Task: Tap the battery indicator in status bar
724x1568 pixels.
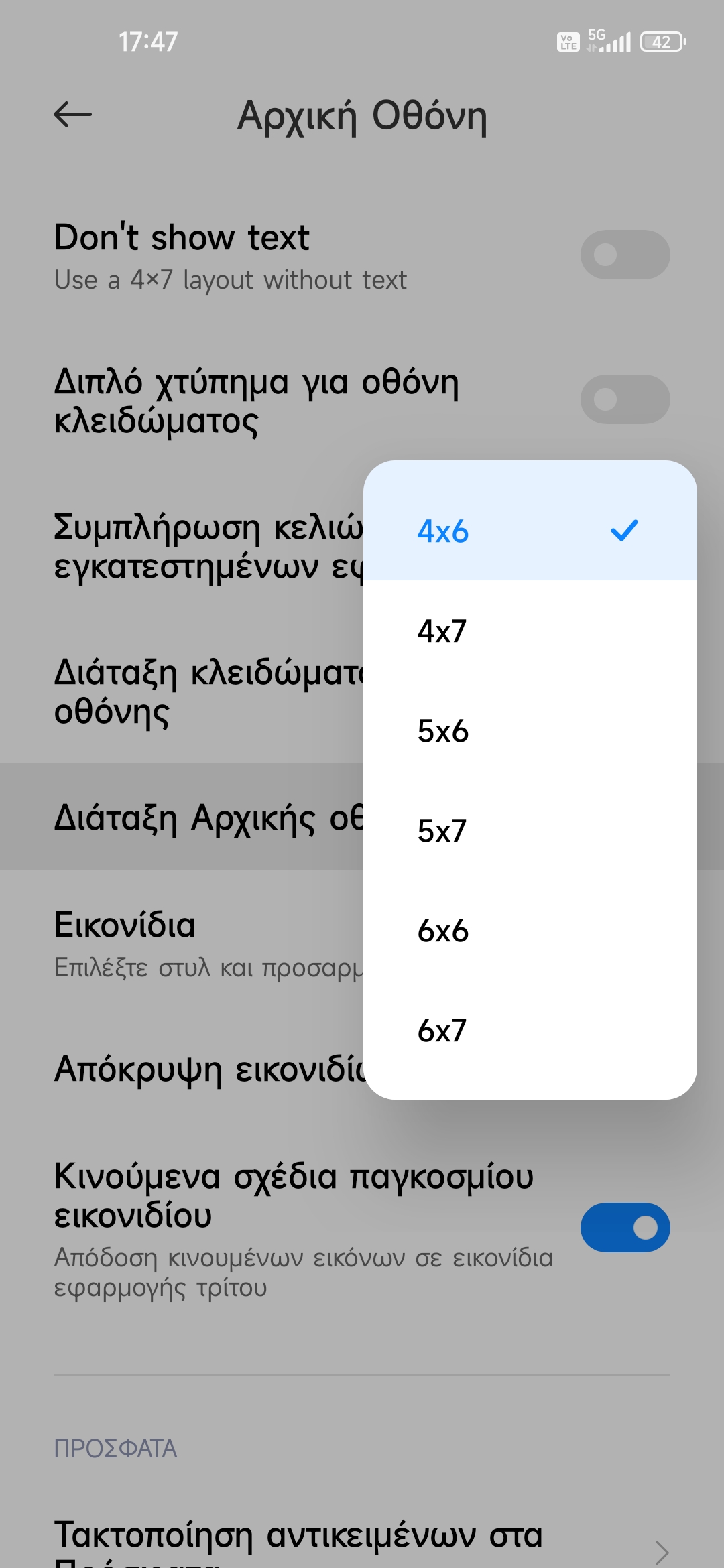Action: tap(663, 42)
